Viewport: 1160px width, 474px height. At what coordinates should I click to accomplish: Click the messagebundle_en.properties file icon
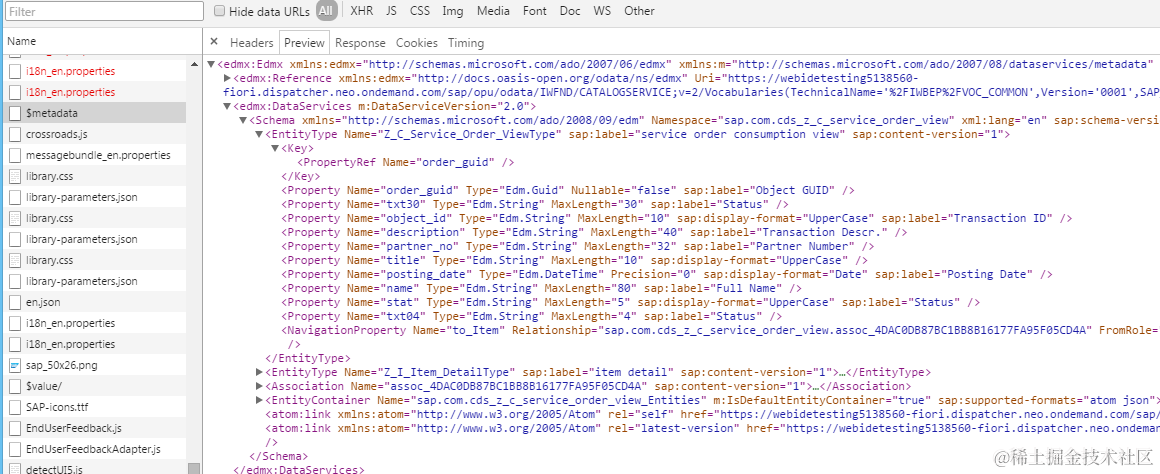pos(15,155)
